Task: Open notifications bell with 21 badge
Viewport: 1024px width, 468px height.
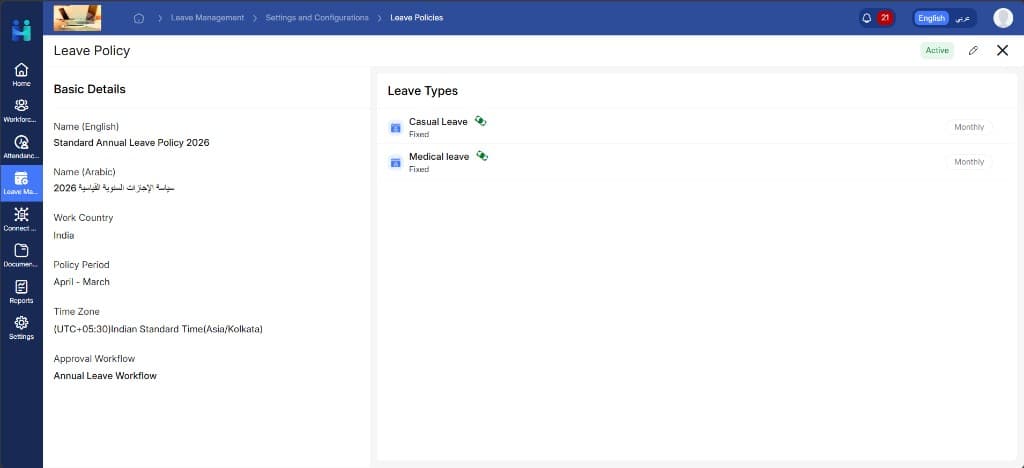Action: point(876,18)
